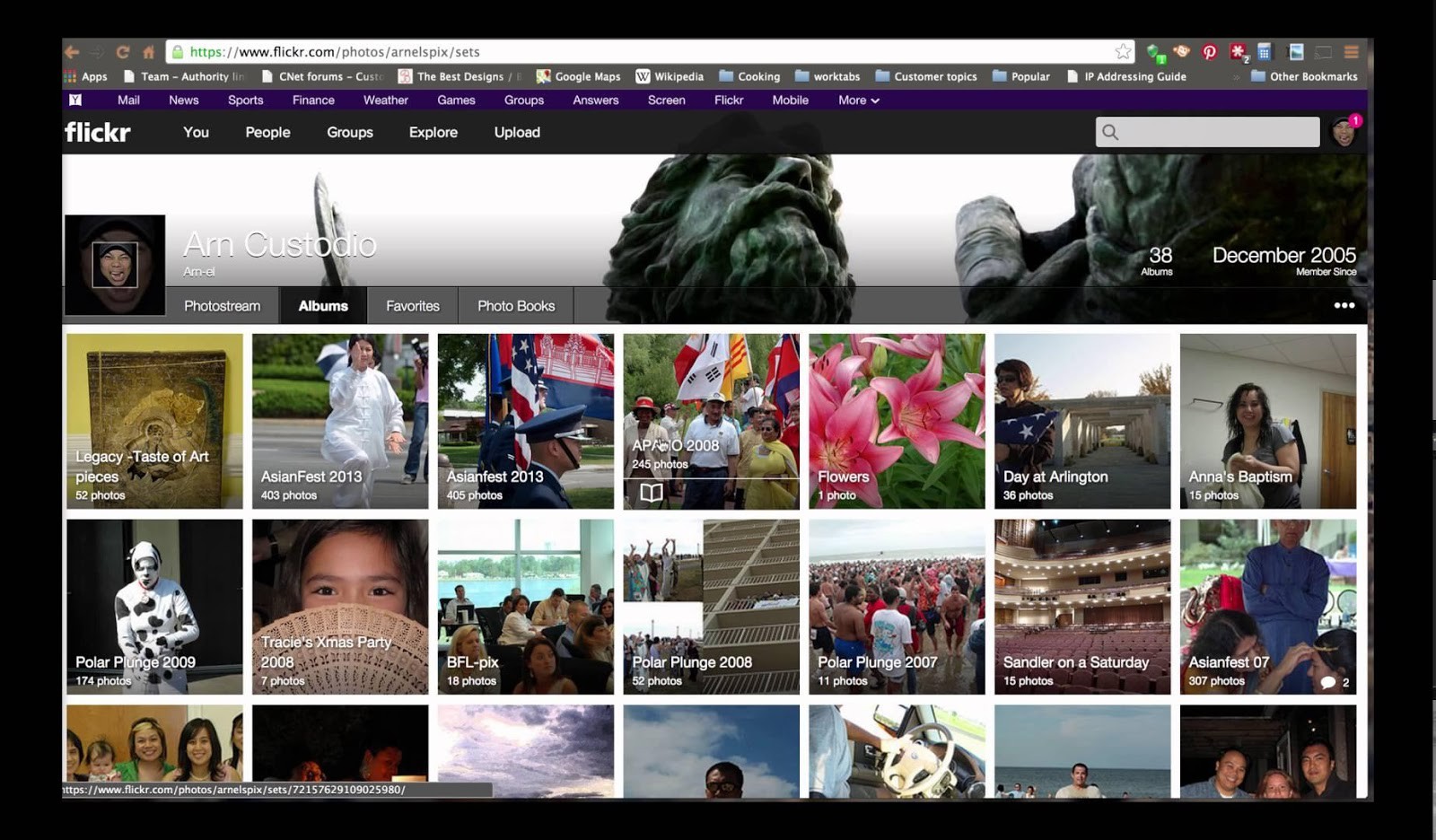
Task: Open the three-dots more options menu
Action: [1344, 306]
